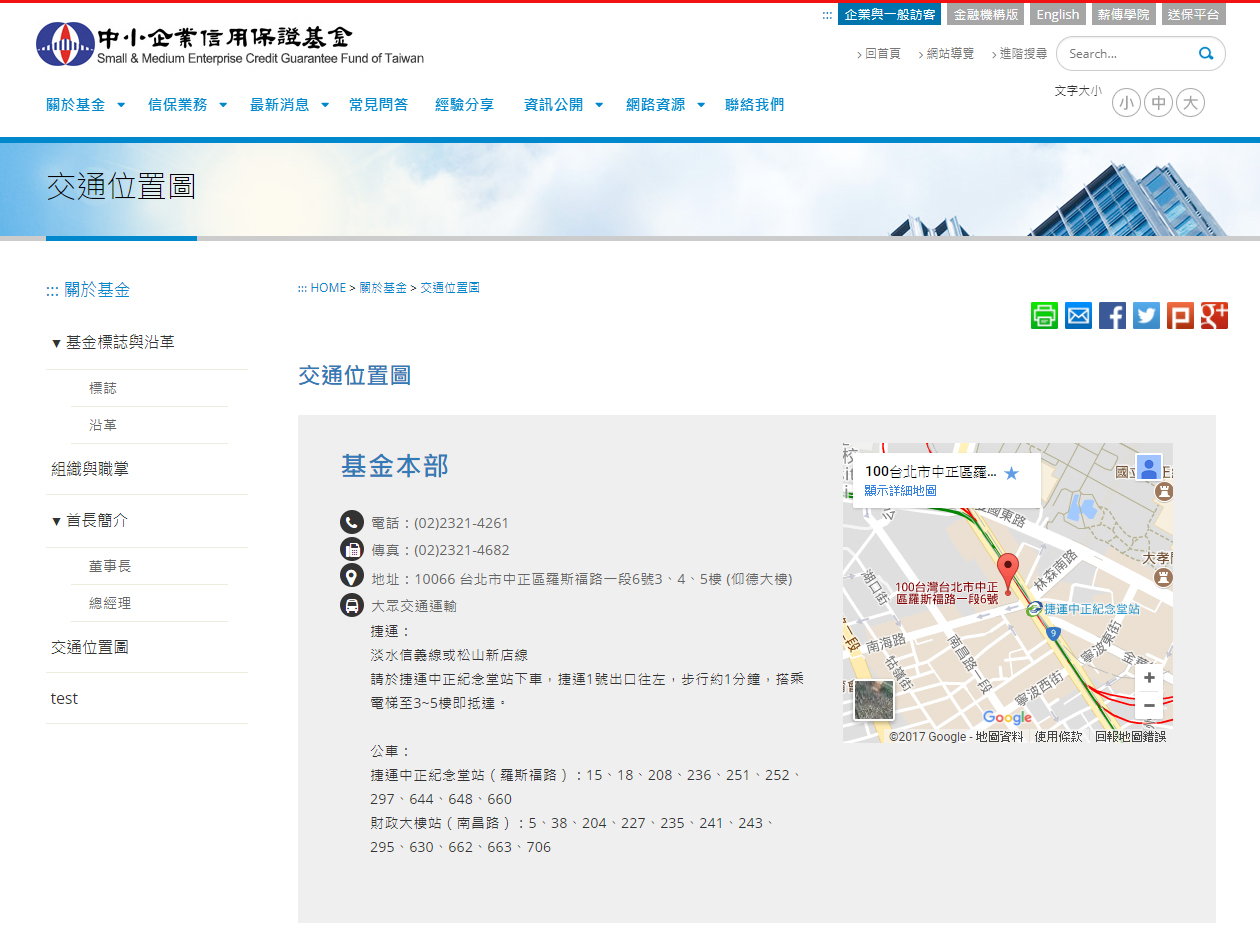Click the green print icon
Screen dimensions: 1260x948
point(1044,316)
